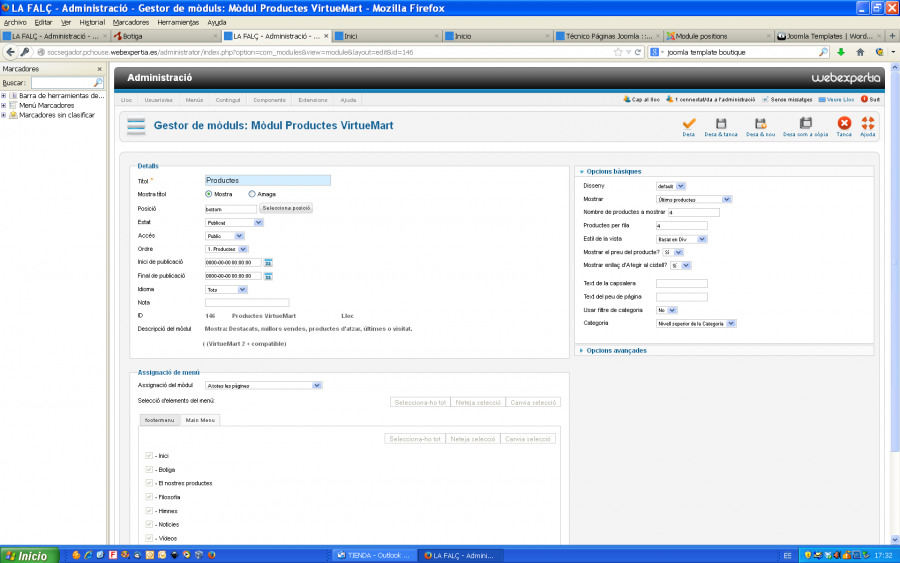The image size is (900, 563).
Task: Open the Mostrar products dropdown
Action: [x=693, y=199]
